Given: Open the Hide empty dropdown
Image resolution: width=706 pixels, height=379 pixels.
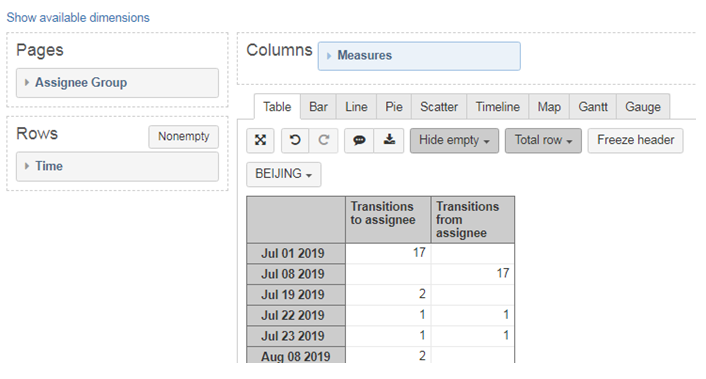Looking at the screenshot, I should coord(454,140).
